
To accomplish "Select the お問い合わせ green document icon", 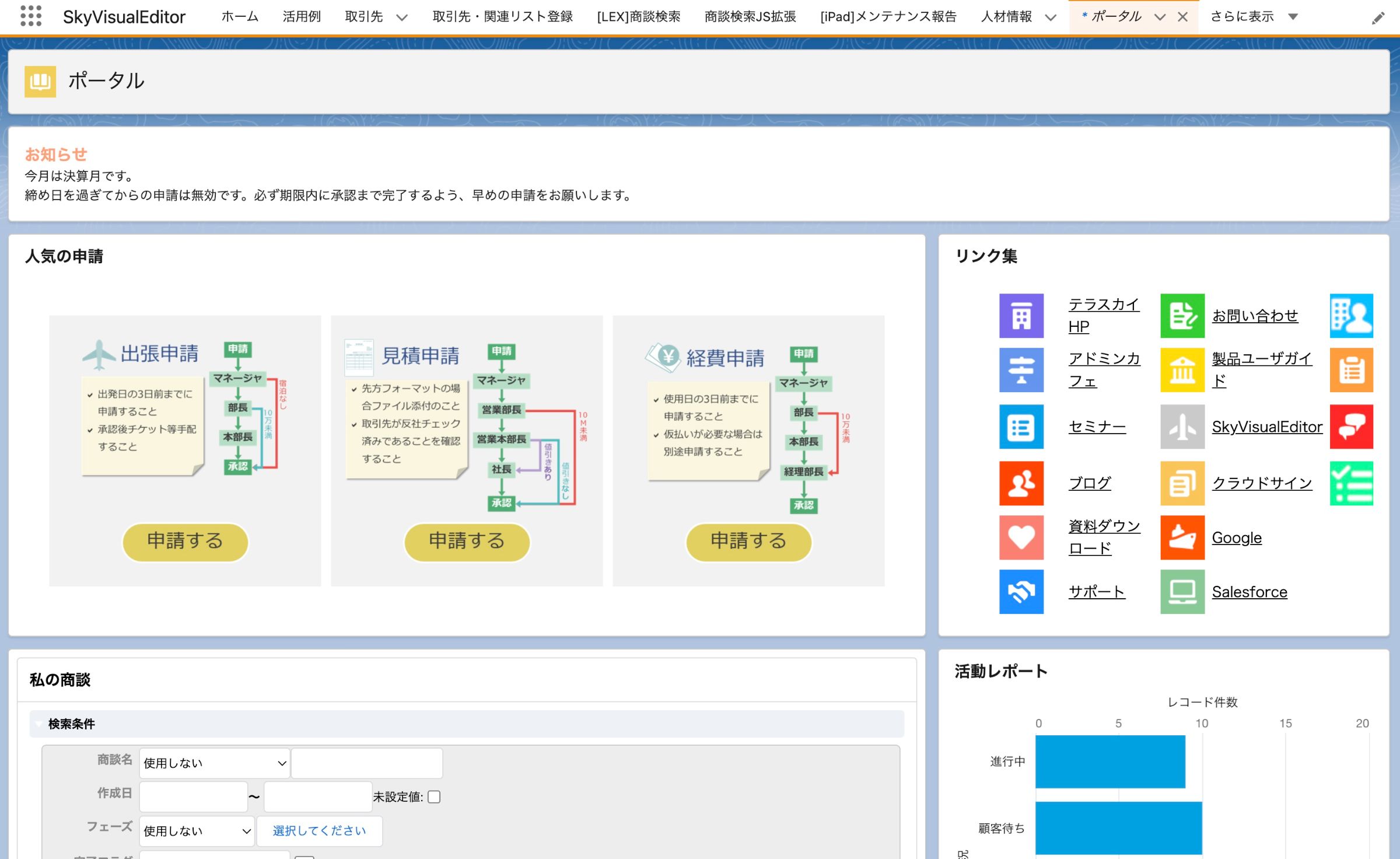I will [1182, 315].
